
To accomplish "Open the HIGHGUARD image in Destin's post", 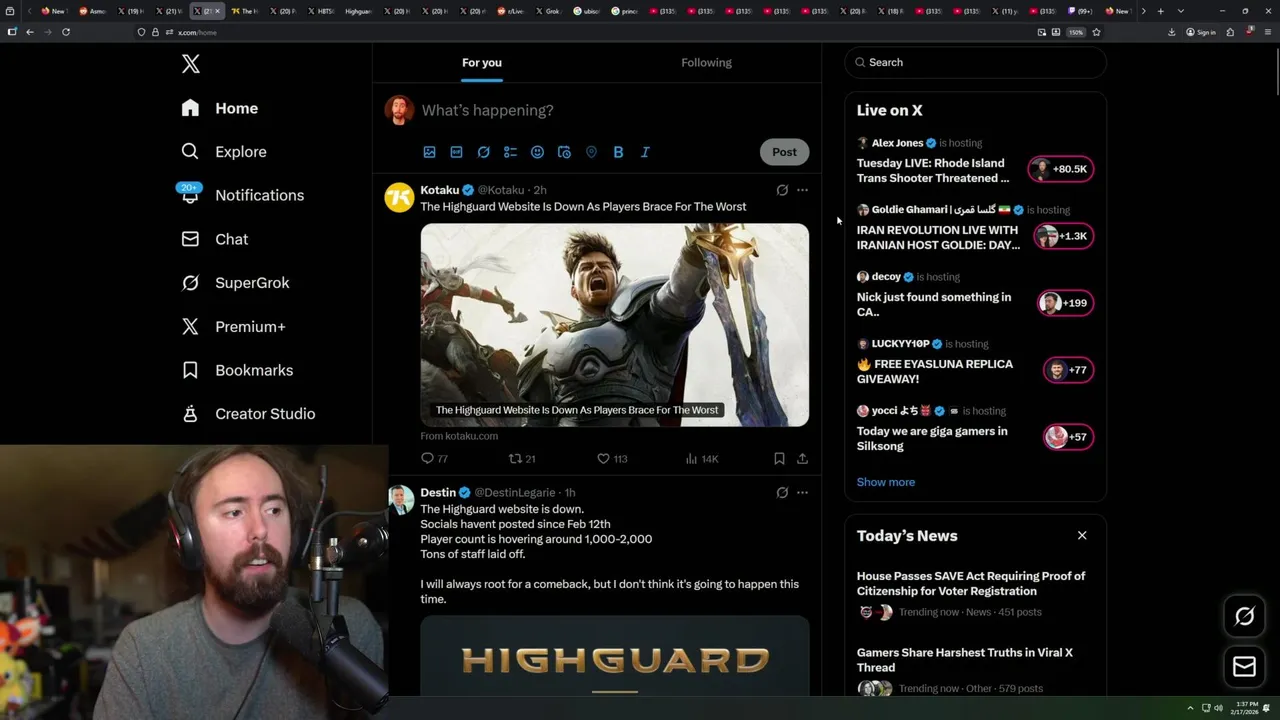I will [x=614, y=656].
